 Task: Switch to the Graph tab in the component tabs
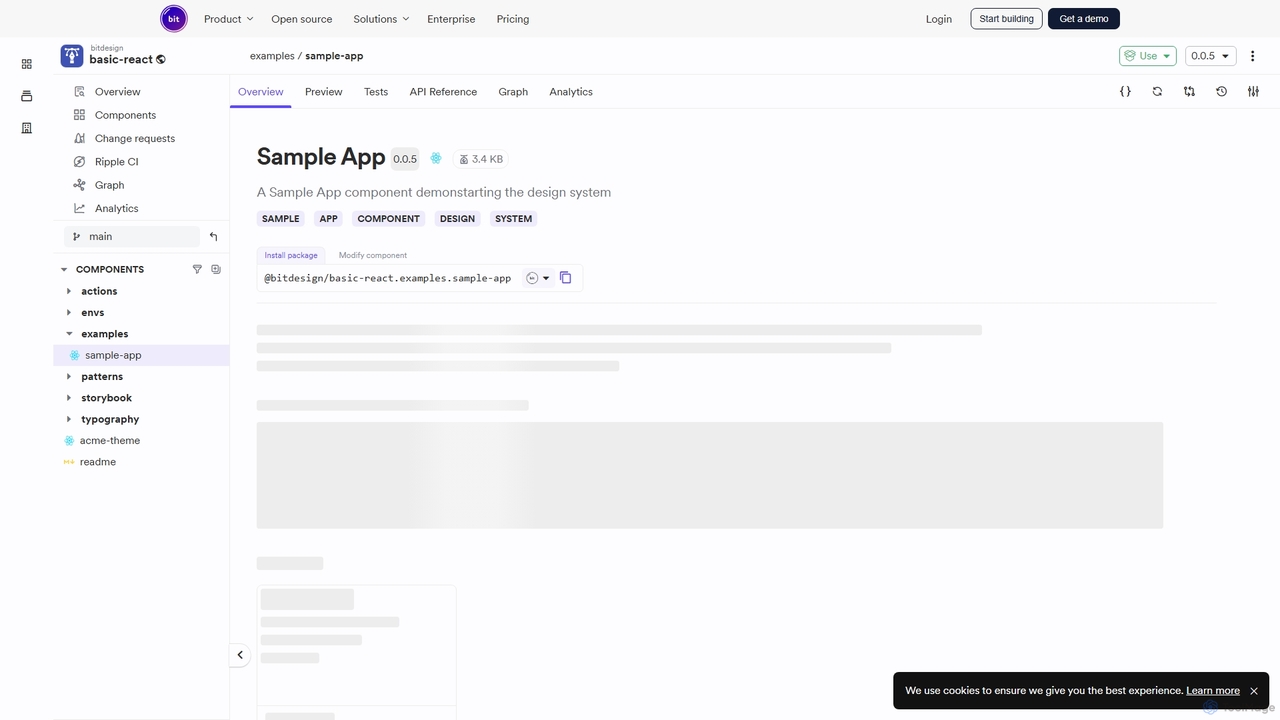[513, 92]
